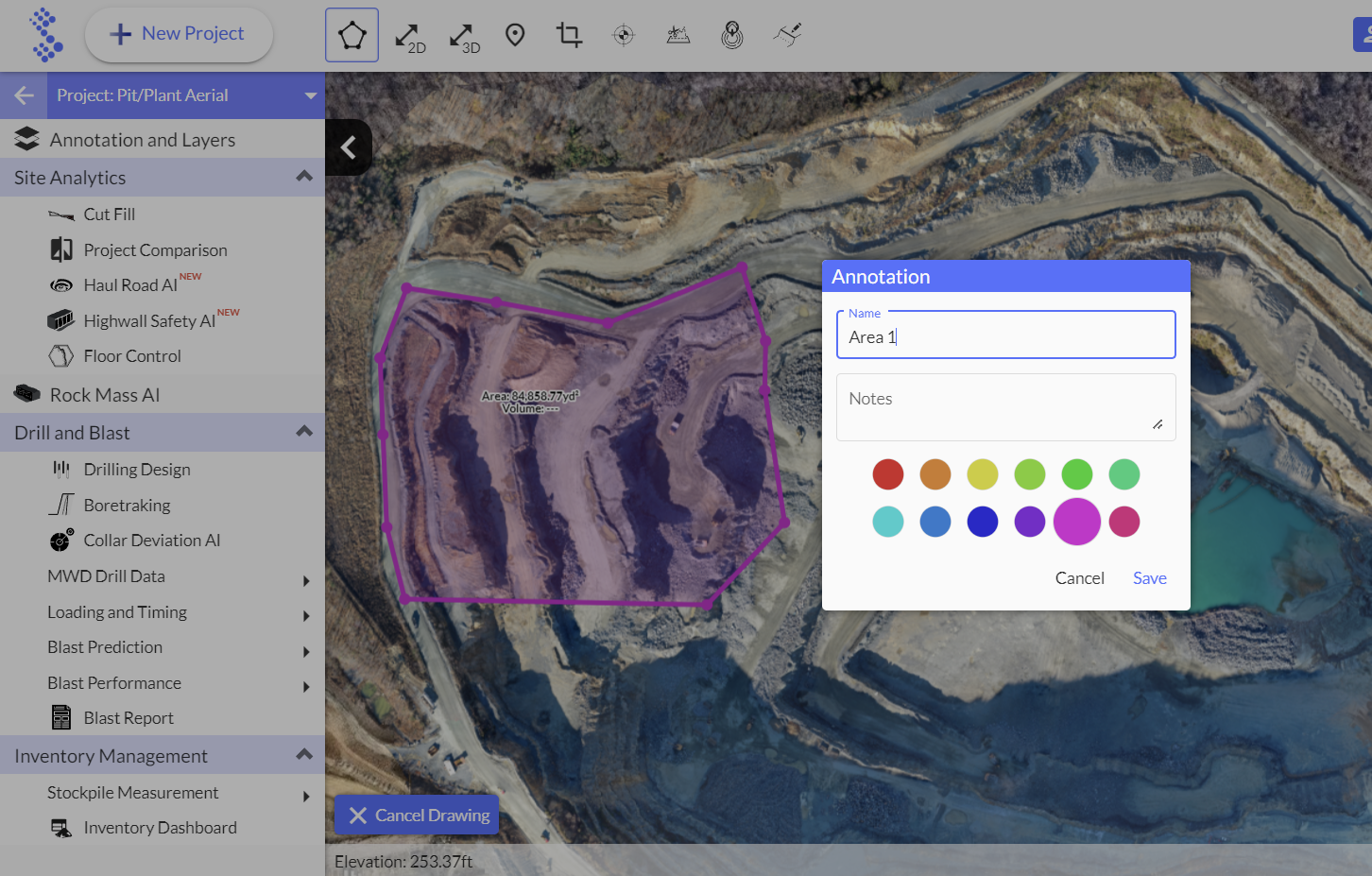Choose the 3D distance measurement tool
The height and width of the screenshot is (876, 1372).
click(x=464, y=37)
